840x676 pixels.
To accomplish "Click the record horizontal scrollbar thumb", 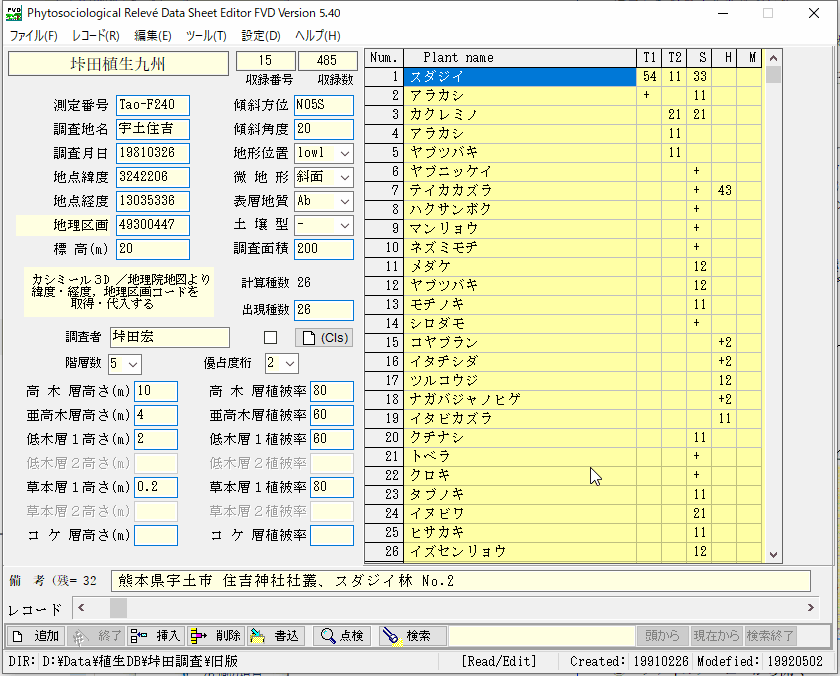I will (x=118, y=608).
